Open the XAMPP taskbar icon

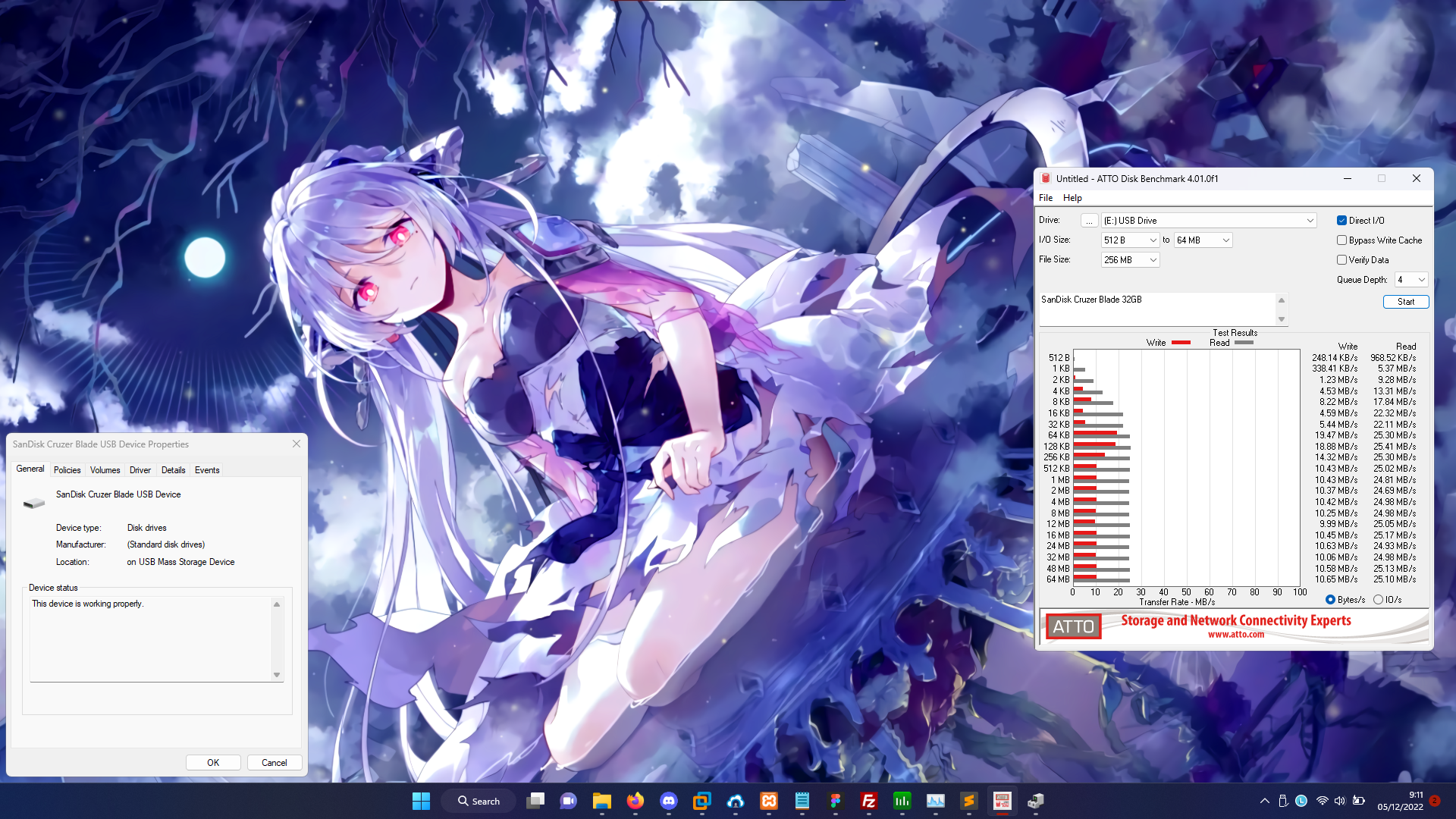(769, 801)
